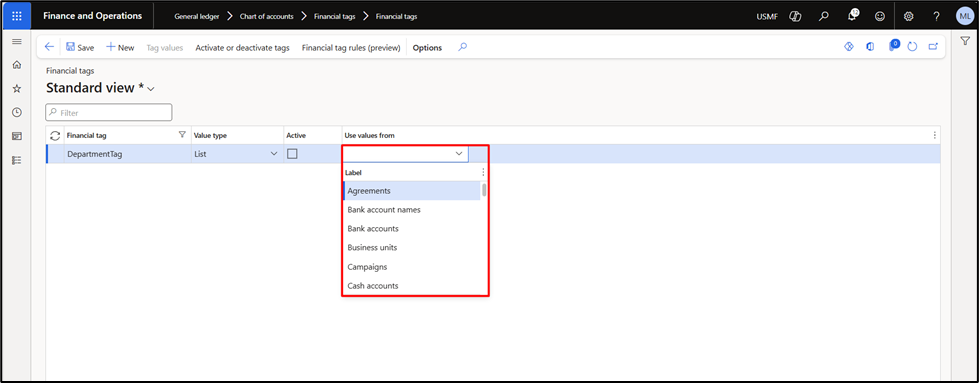Collapse the Use values from dropdown arrow
This screenshot has height=383, width=979.
click(459, 154)
